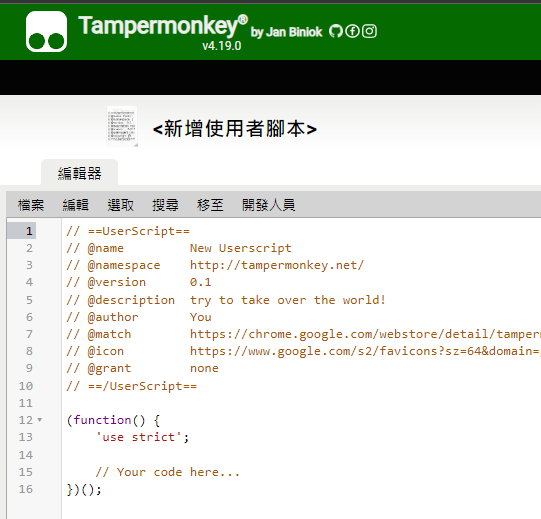
Task: Click the 'use strict' string
Action: click(x=139, y=437)
